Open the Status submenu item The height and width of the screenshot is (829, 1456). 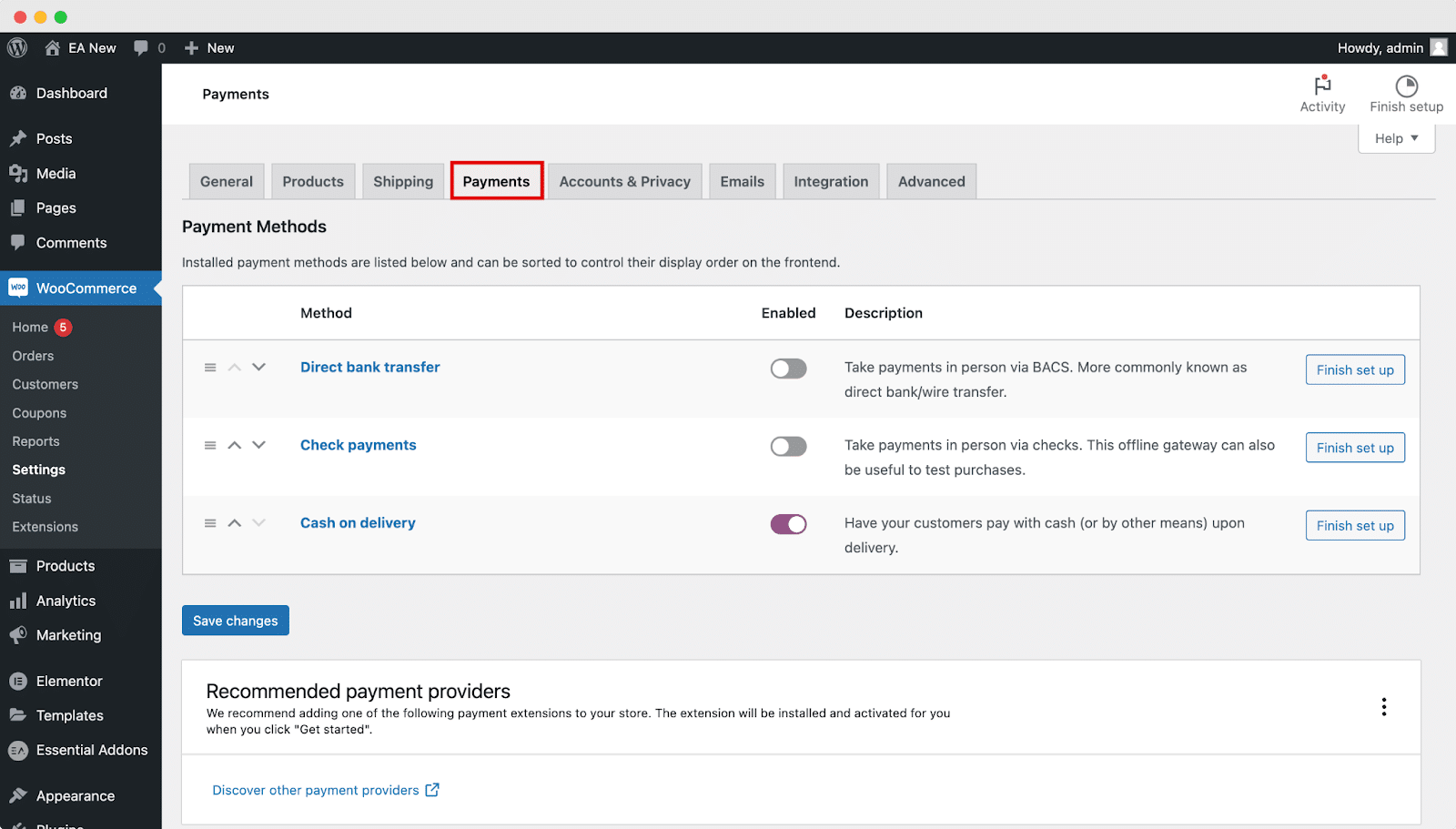click(32, 499)
